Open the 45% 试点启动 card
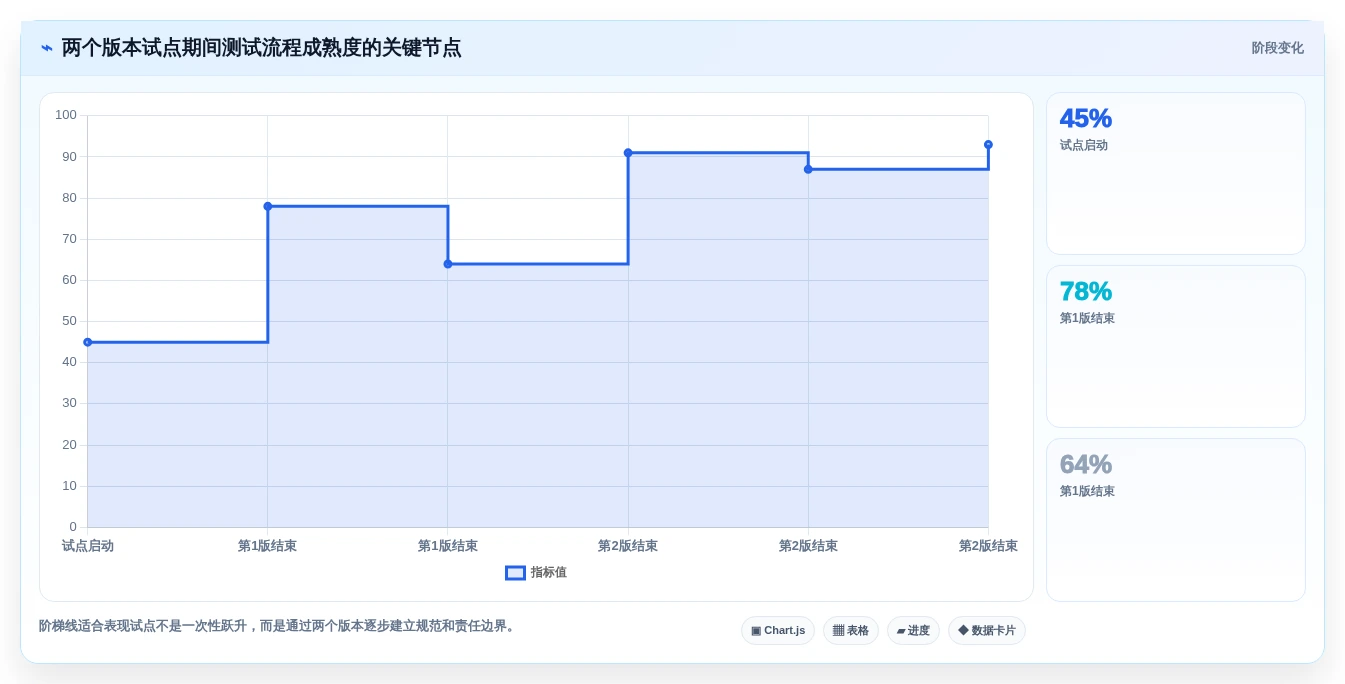This screenshot has height=684, width=1345. (1176, 174)
